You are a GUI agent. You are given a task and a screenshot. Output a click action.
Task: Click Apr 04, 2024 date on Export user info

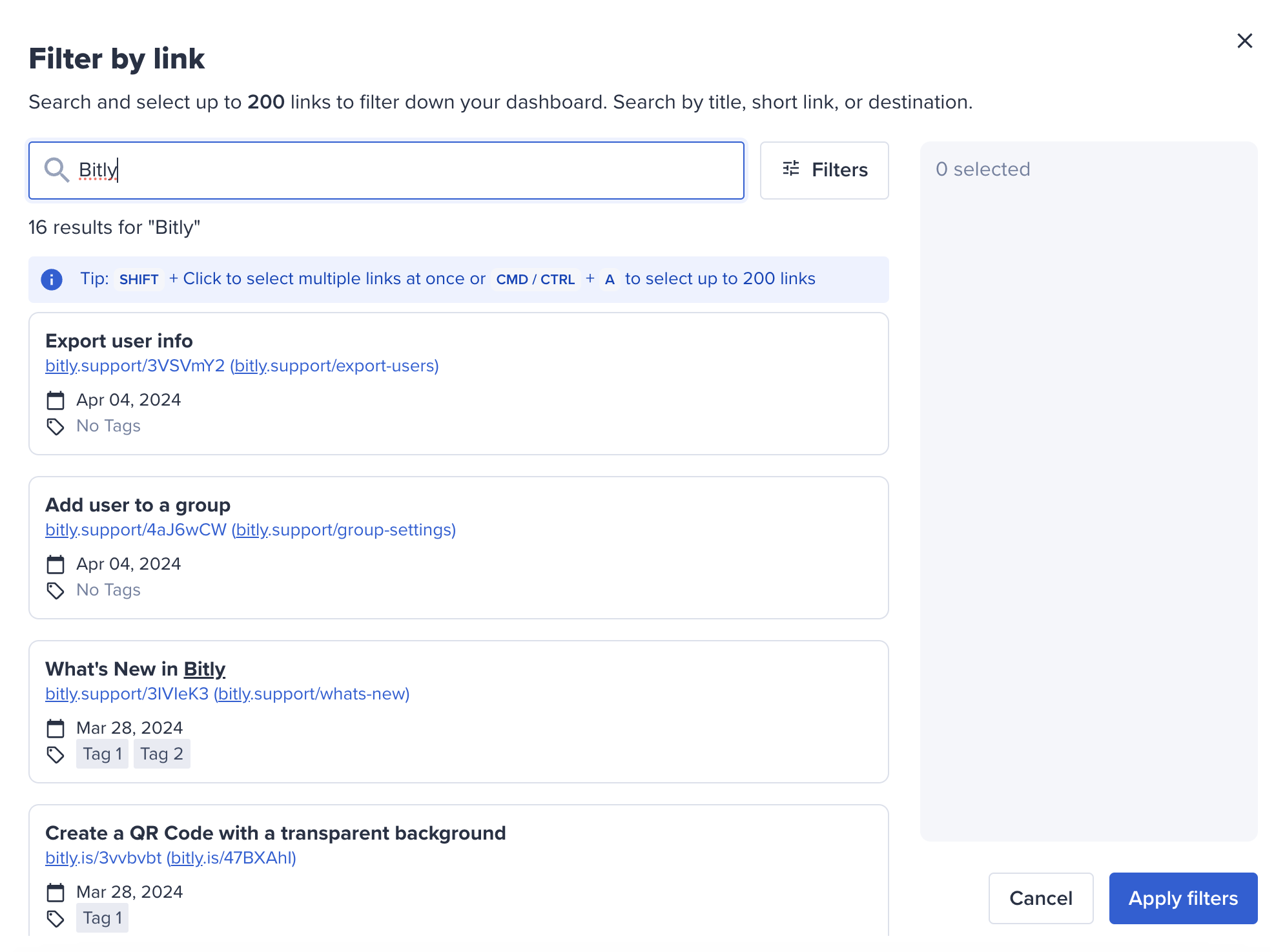[128, 400]
